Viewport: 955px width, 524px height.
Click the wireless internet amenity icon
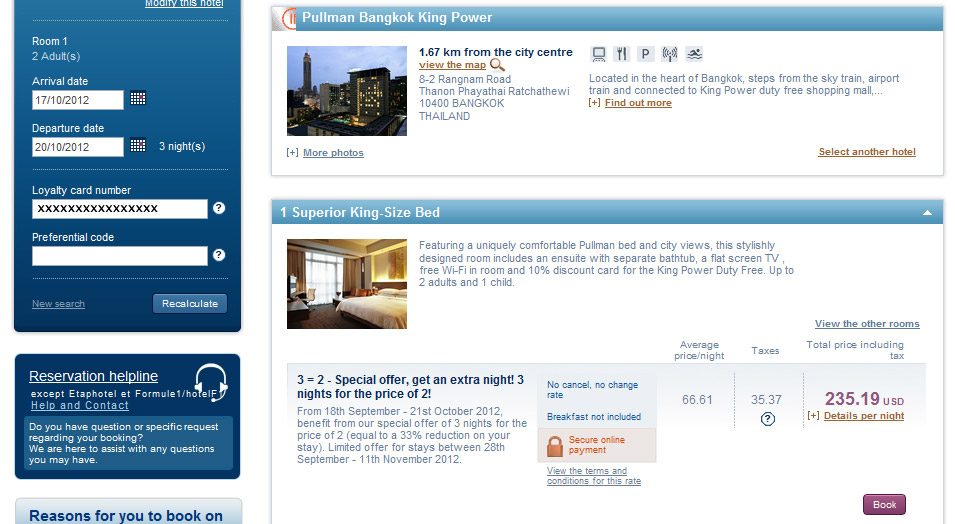tap(669, 54)
